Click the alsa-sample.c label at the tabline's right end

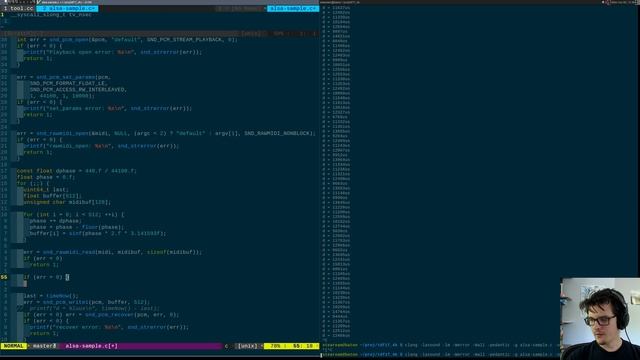click(293, 8)
